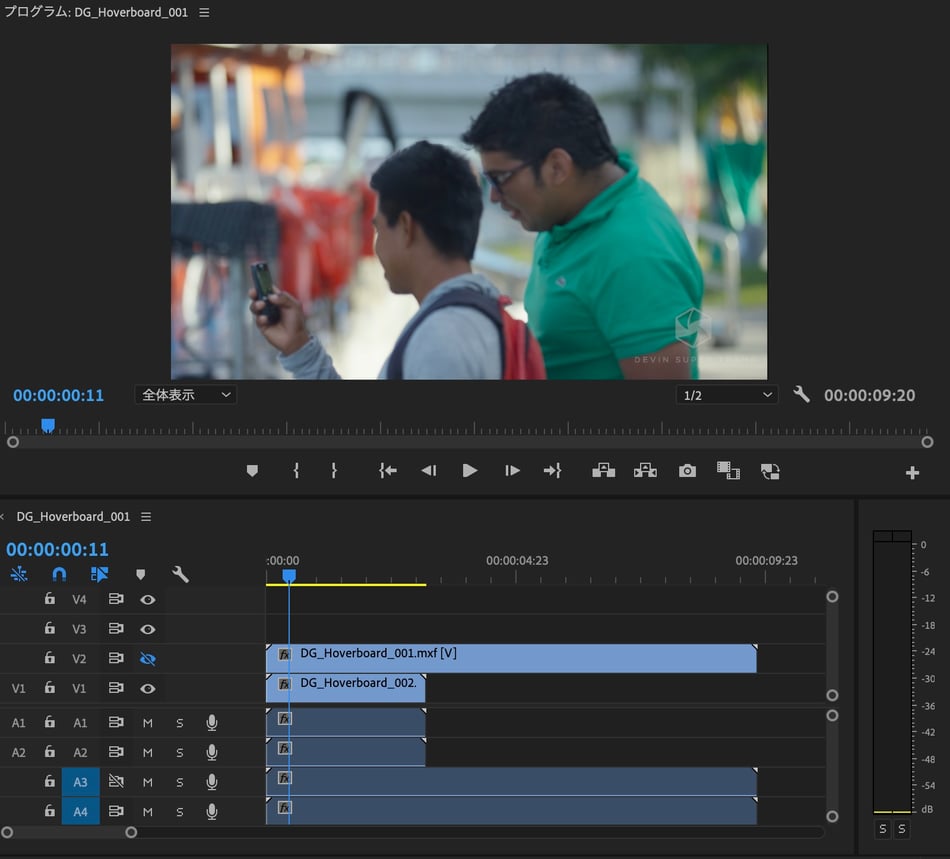Open playback resolution dropdown 1/2
The width and height of the screenshot is (950, 859).
[x=726, y=395]
